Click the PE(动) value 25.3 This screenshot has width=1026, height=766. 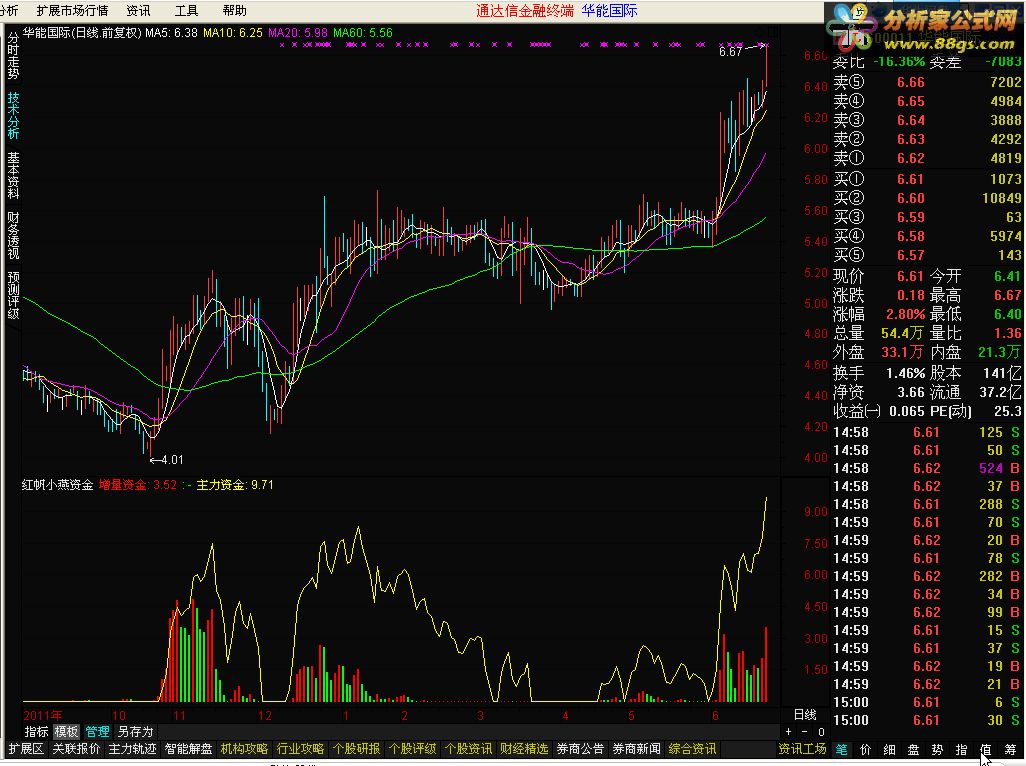pyautogui.click(x=1008, y=411)
